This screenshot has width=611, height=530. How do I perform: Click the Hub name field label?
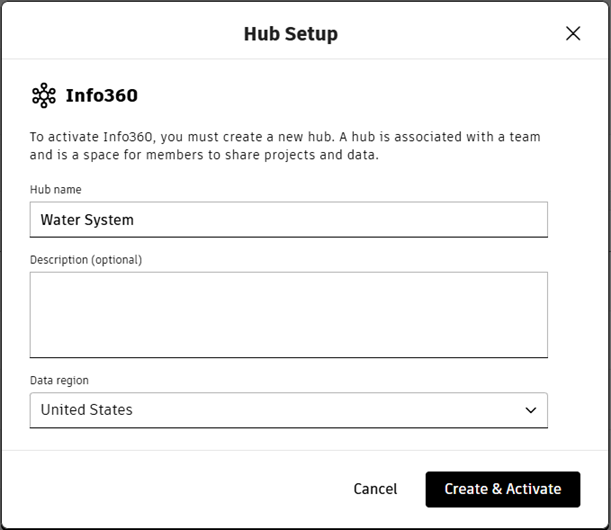click(x=56, y=190)
